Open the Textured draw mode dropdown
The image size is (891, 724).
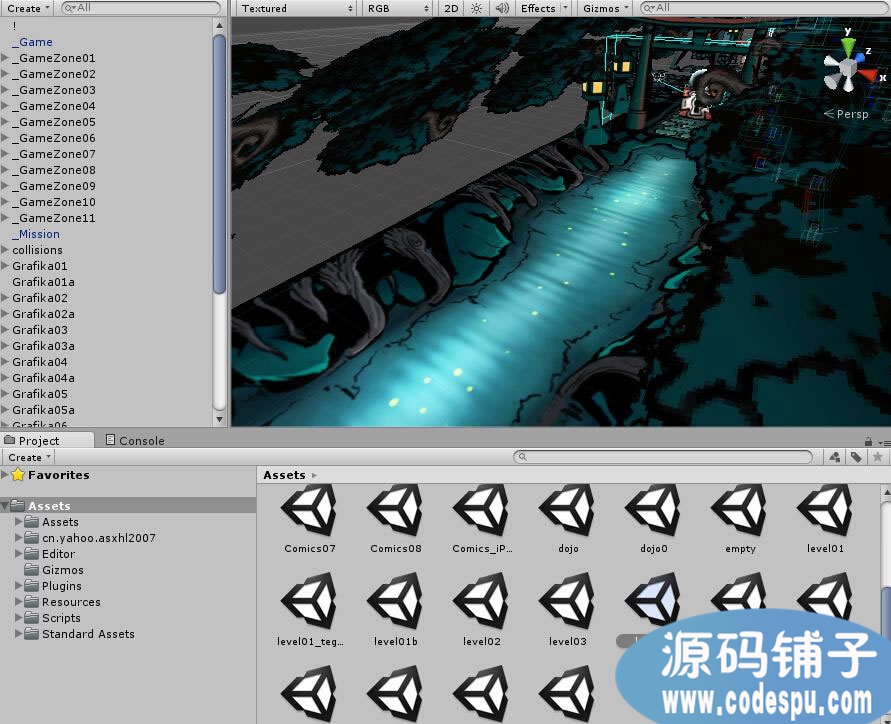pos(297,8)
